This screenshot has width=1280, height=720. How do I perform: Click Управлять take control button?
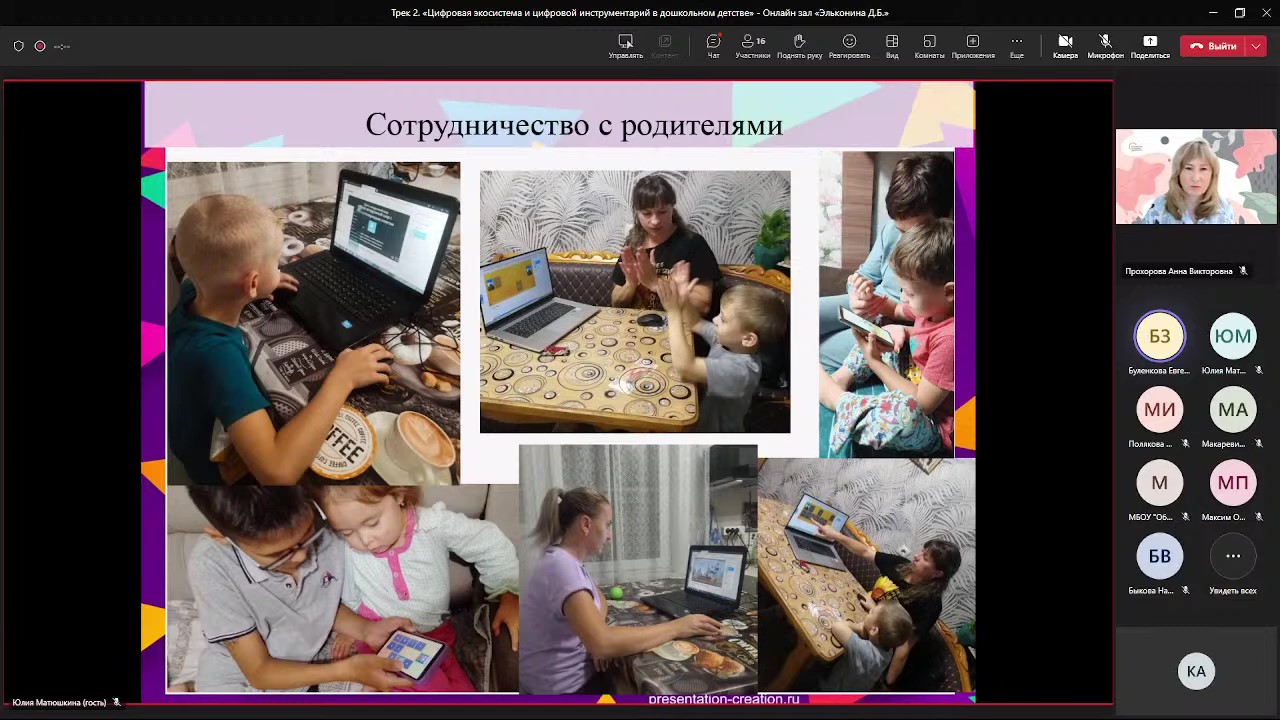(625, 45)
